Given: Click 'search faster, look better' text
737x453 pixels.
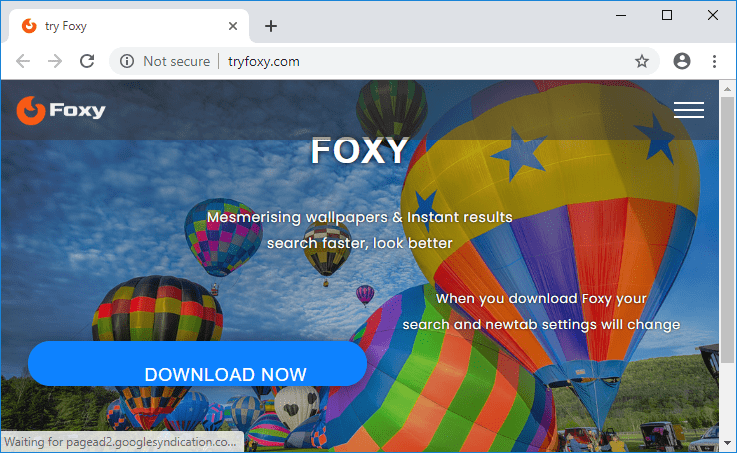Looking at the screenshot, I should (360, 243).
